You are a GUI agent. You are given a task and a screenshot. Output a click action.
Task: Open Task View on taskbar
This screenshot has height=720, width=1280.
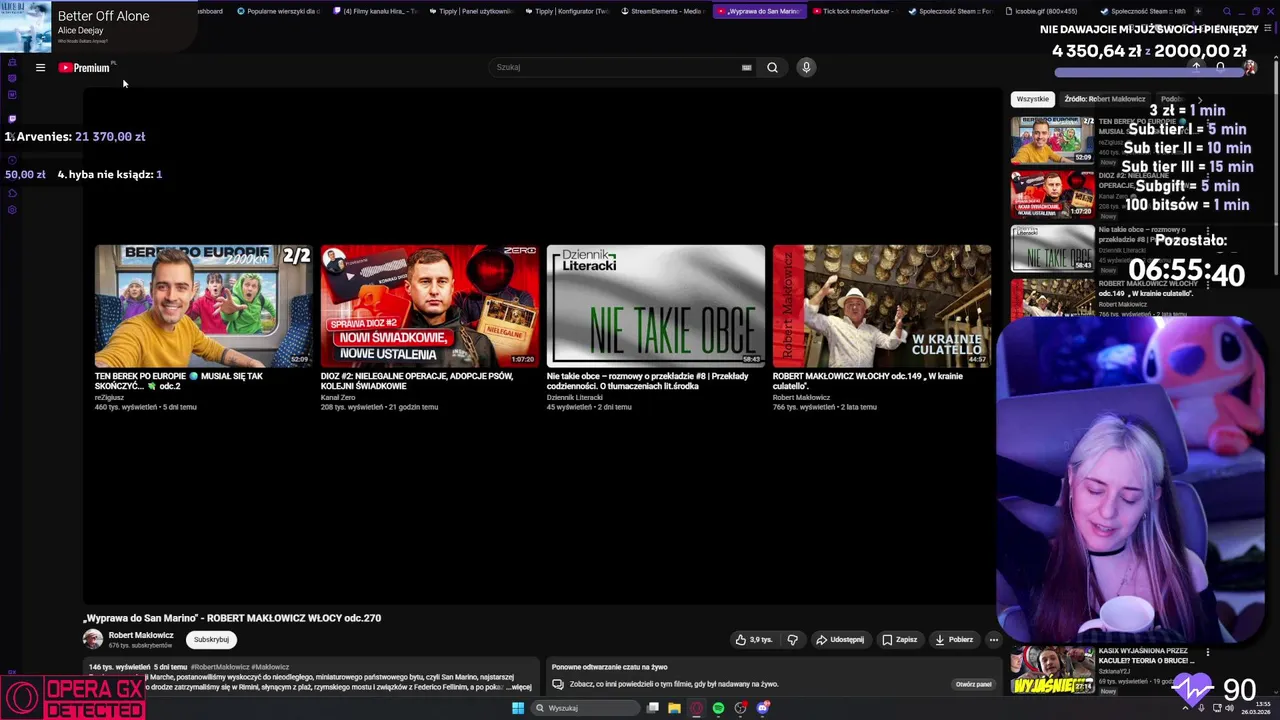(x=652, y=708)
